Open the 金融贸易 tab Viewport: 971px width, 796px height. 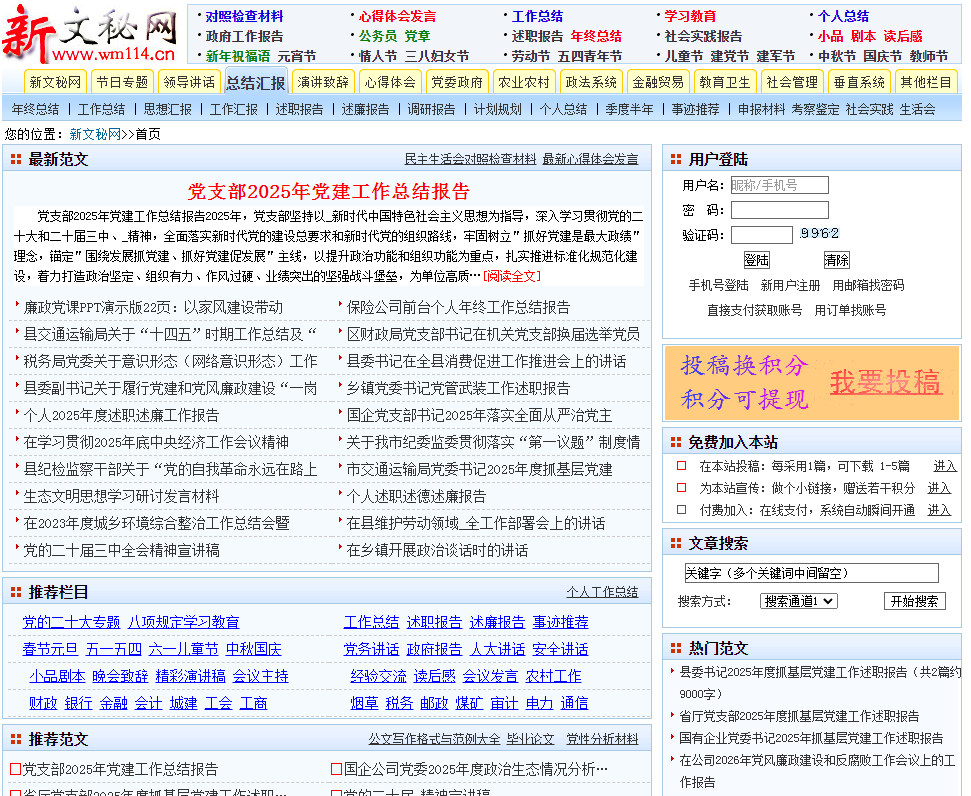(x=660, y=82)
